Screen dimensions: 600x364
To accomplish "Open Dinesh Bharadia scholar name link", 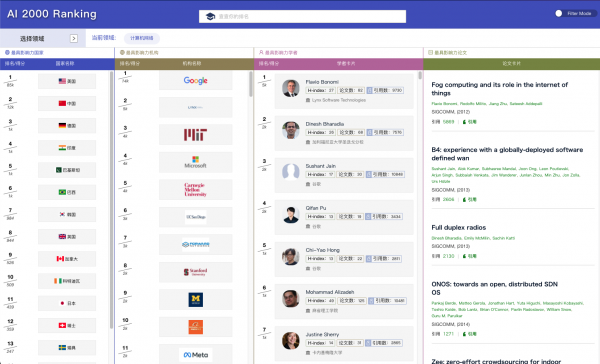I will pyautogui.click(x=324, y=124).
